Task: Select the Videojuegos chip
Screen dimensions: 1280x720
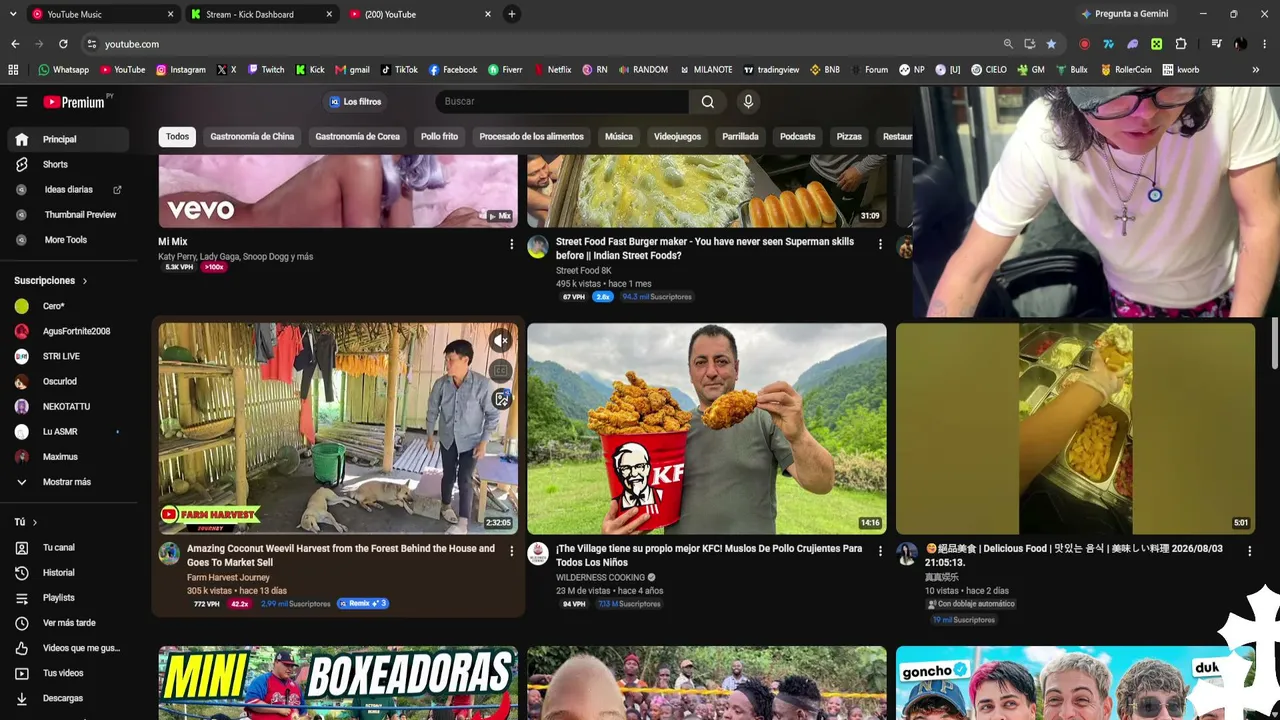Action: [677, 136]
